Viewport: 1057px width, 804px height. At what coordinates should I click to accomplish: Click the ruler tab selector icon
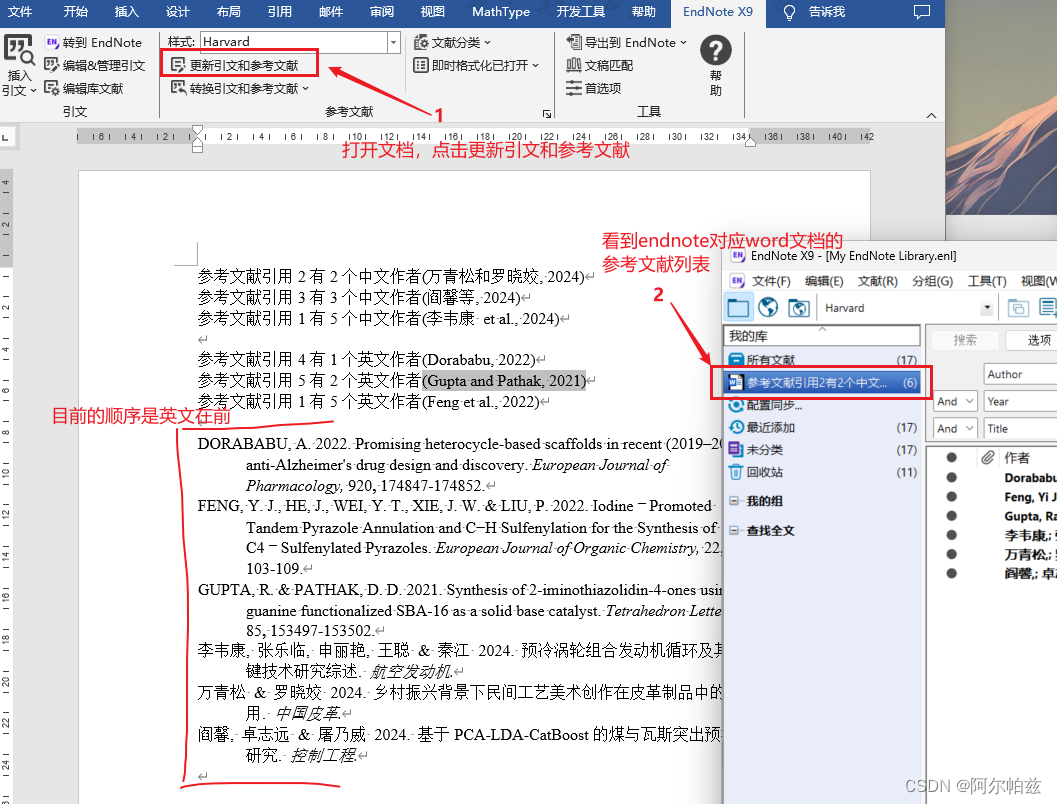point(5,137)
